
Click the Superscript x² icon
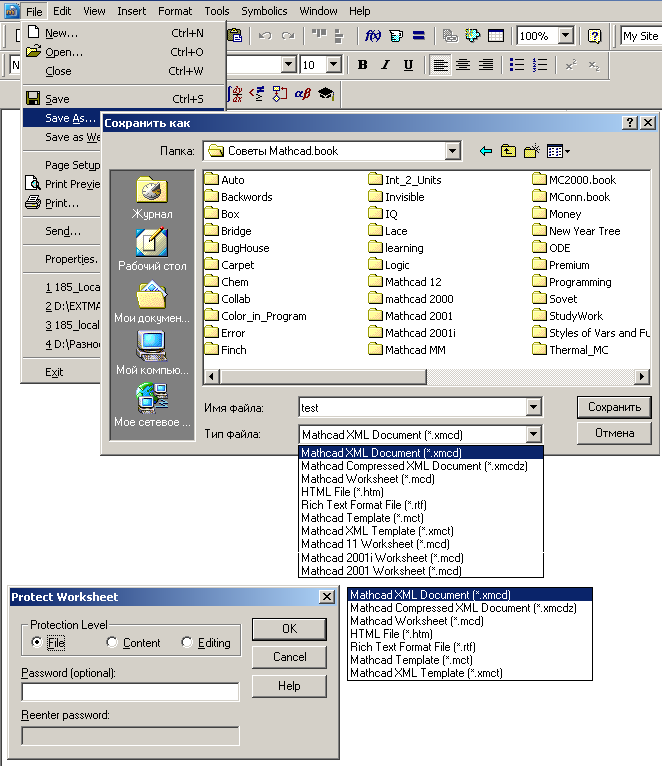coord(571,65)
